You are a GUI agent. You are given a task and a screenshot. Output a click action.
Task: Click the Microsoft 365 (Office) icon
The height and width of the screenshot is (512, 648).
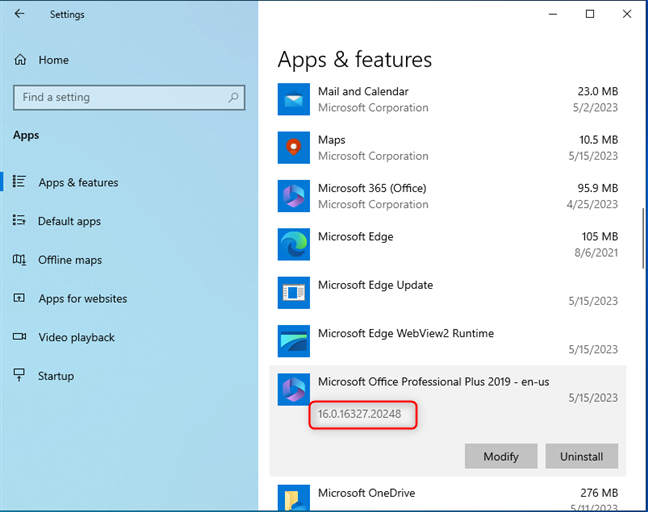[x=293, y=196]
